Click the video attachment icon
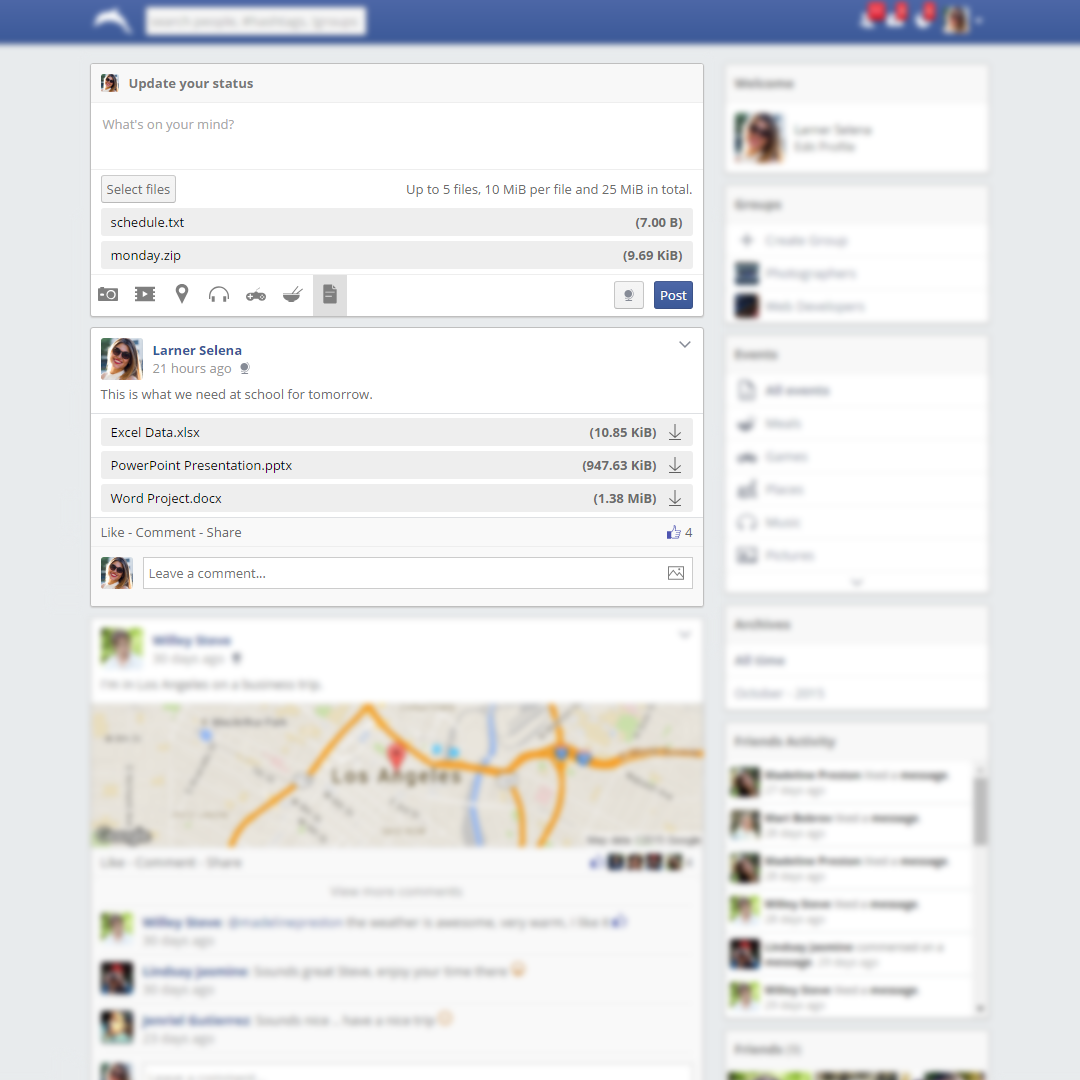Screen dimensions: 1080x1080 (144, 294)
